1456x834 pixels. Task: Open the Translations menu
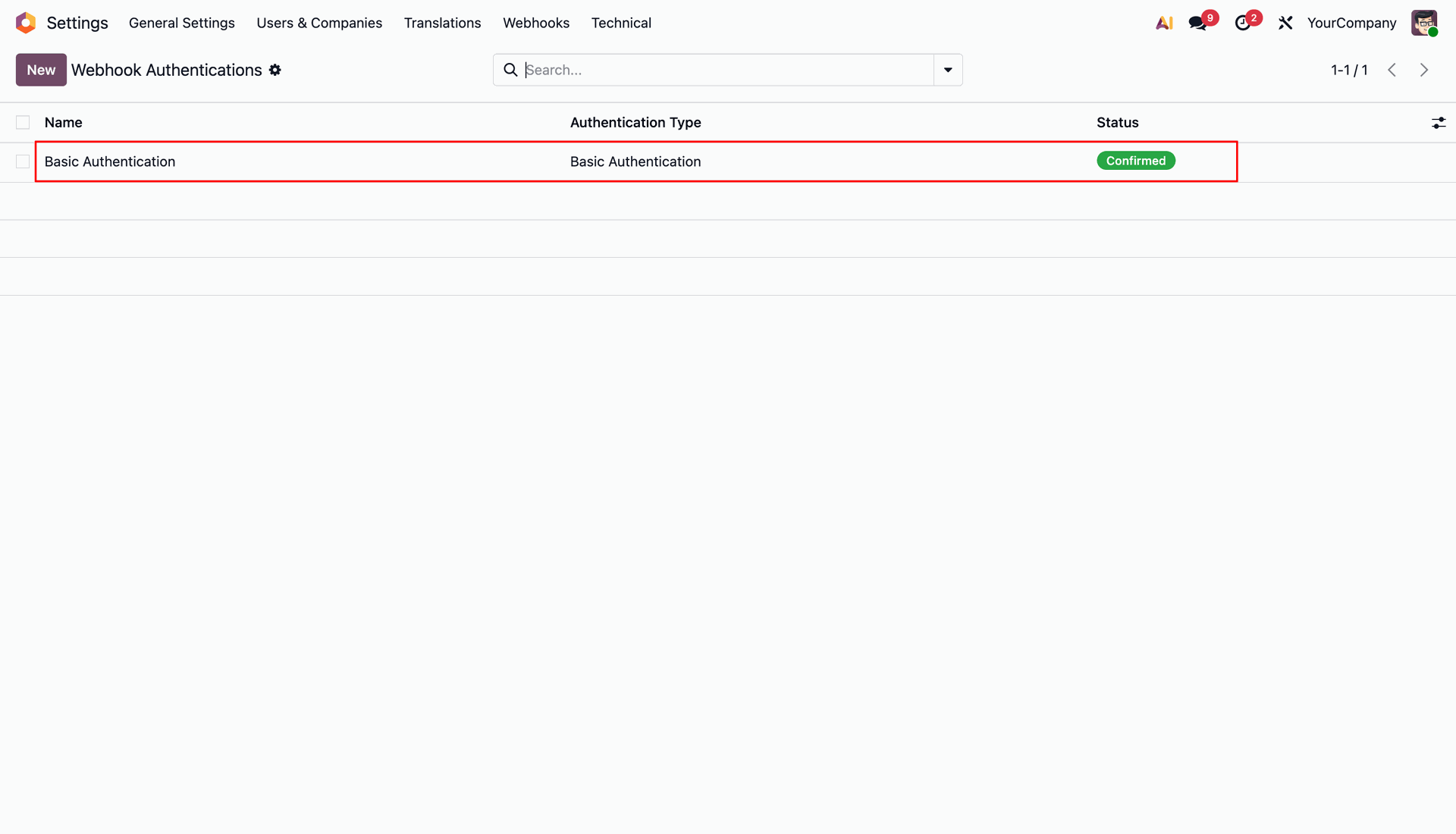[442, 23]
